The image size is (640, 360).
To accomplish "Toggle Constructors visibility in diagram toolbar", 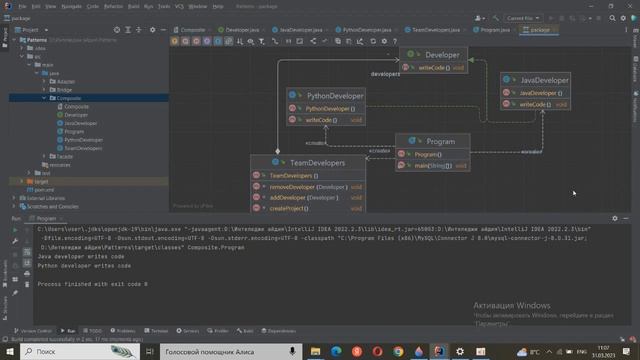I will (185, 41).
